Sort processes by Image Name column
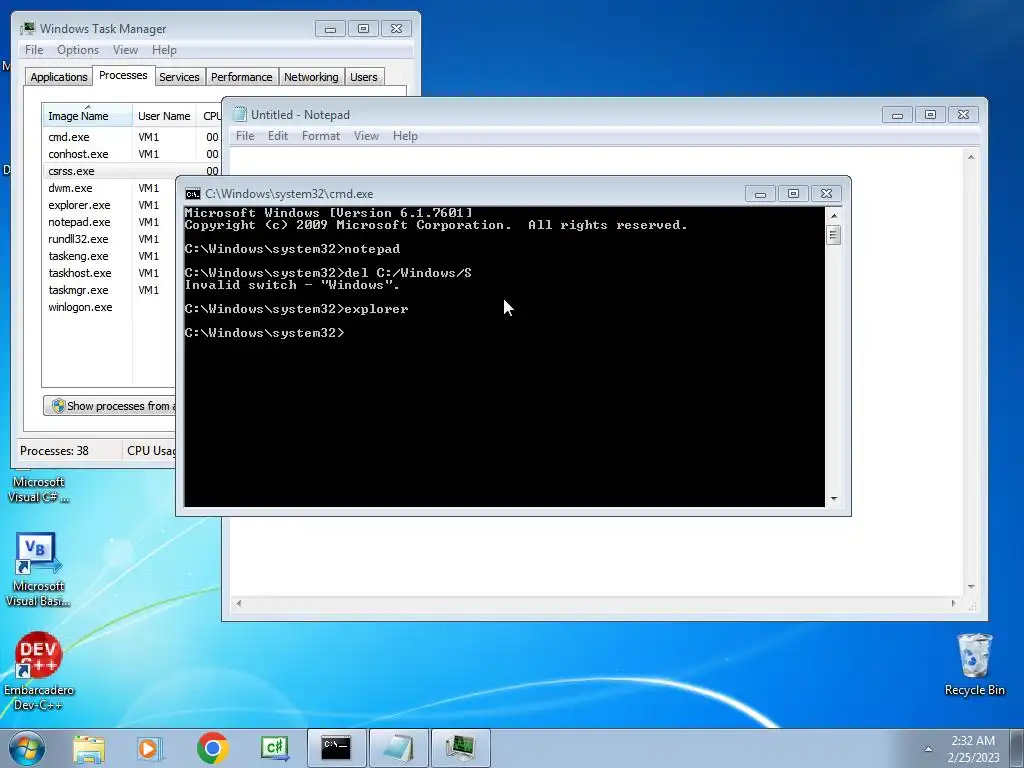The height and width of the screenshot is (768, 1024). pos(87,116)
